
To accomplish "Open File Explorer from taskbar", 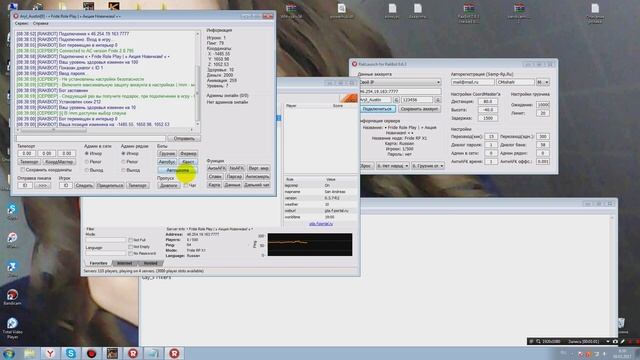I will click(29, 353).
